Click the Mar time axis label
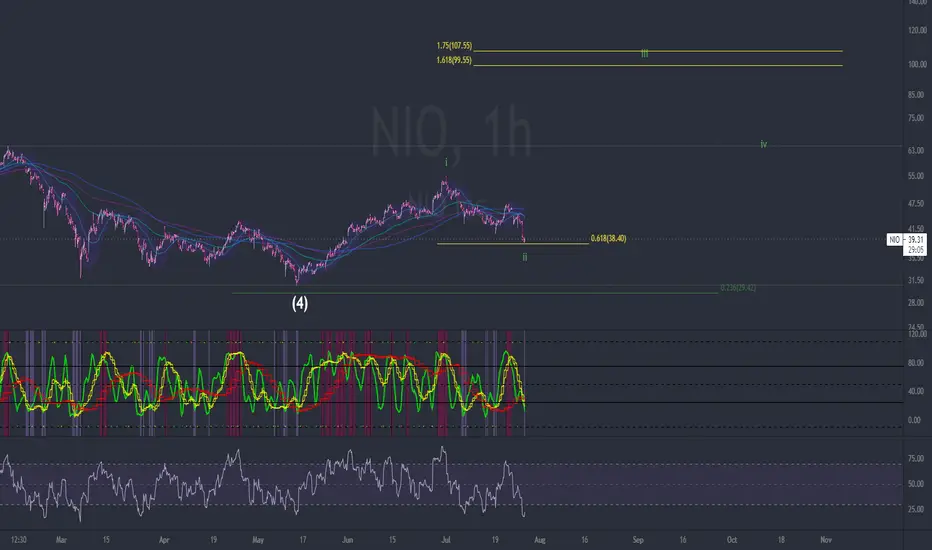932x550 pixels. click(61, 540)
